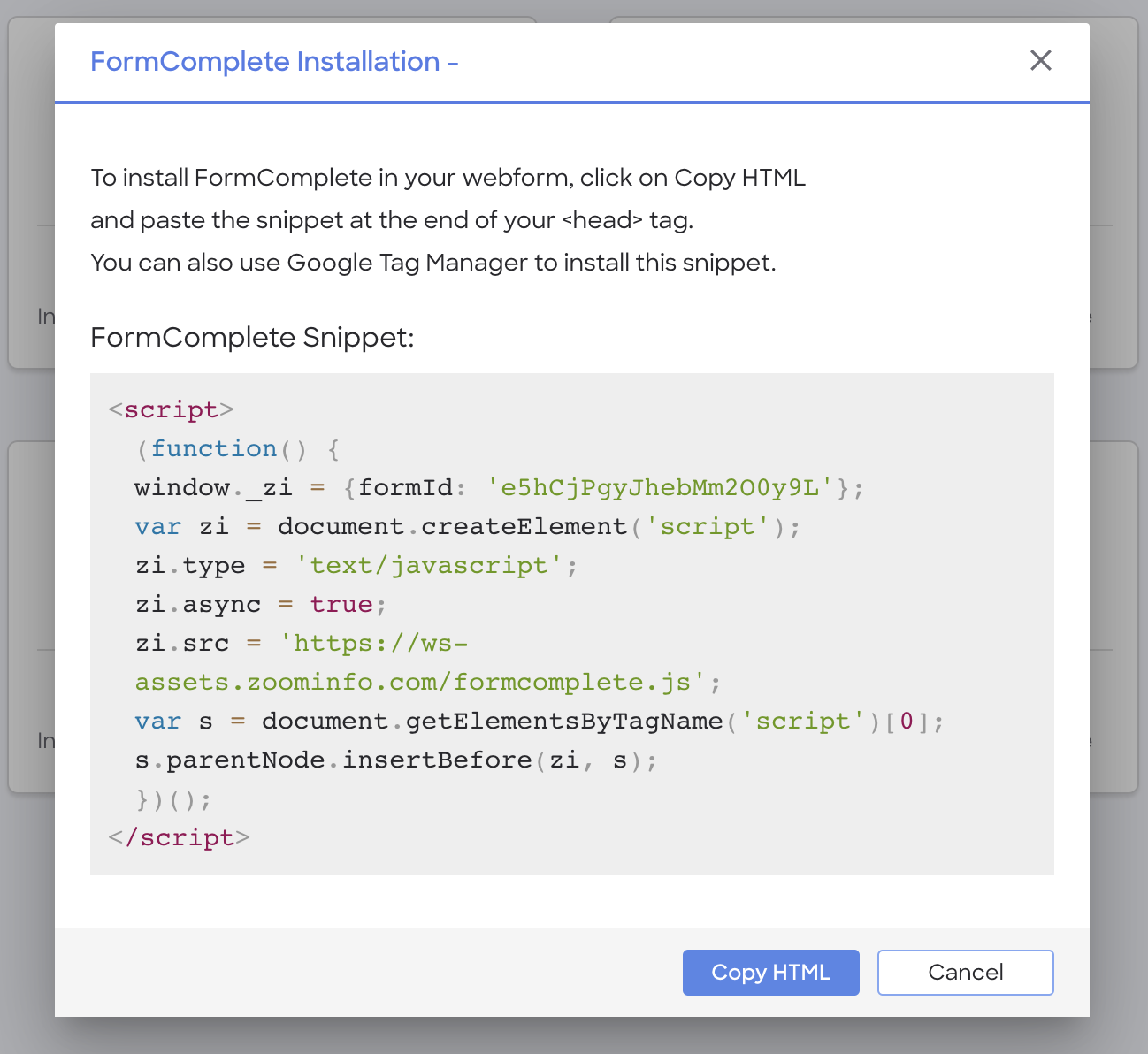The image size is (1148, 1054).
Task: Click the s.parentNode.insertBefore code line
Action: click(396, 760)
